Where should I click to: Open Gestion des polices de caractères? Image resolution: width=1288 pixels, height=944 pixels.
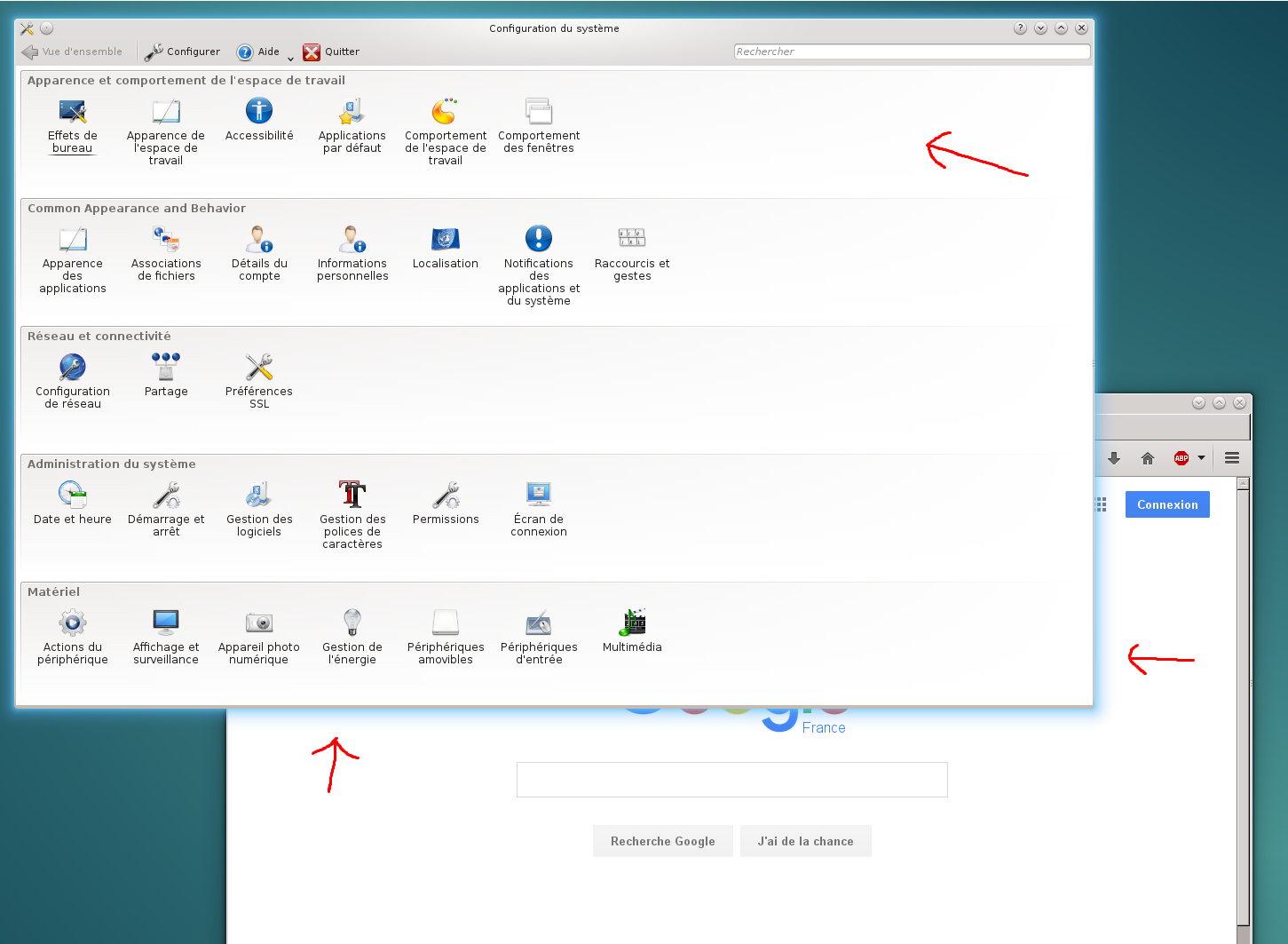(x=352, y=496)
